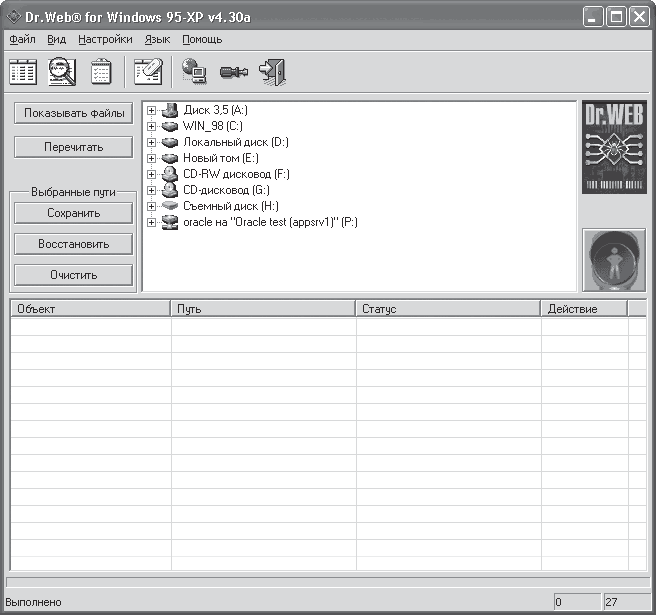The height and width of the screenshot is (615, 656).
Task: Click the magnifying glass scan icon
Action: click(x=62, y=71)
